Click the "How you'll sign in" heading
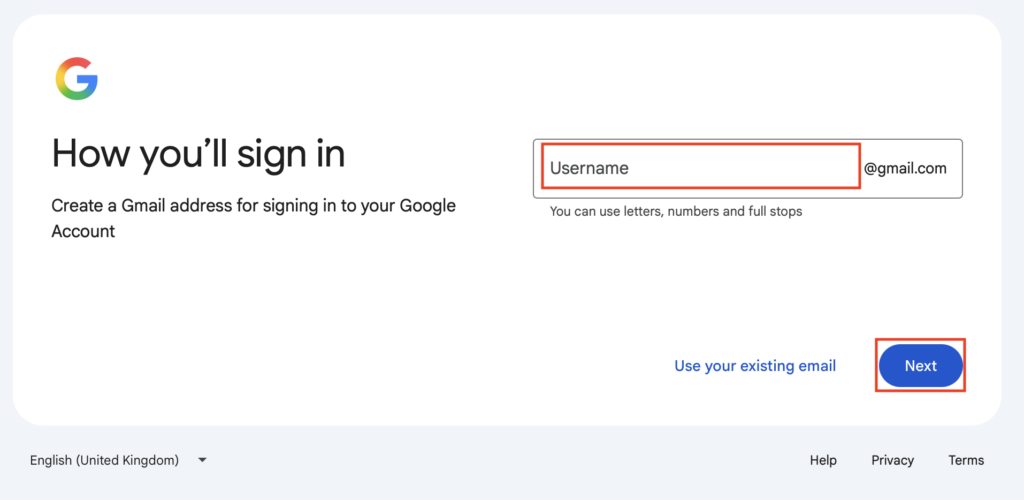This screenshot has width=1024, height=500. pos(198,155)
